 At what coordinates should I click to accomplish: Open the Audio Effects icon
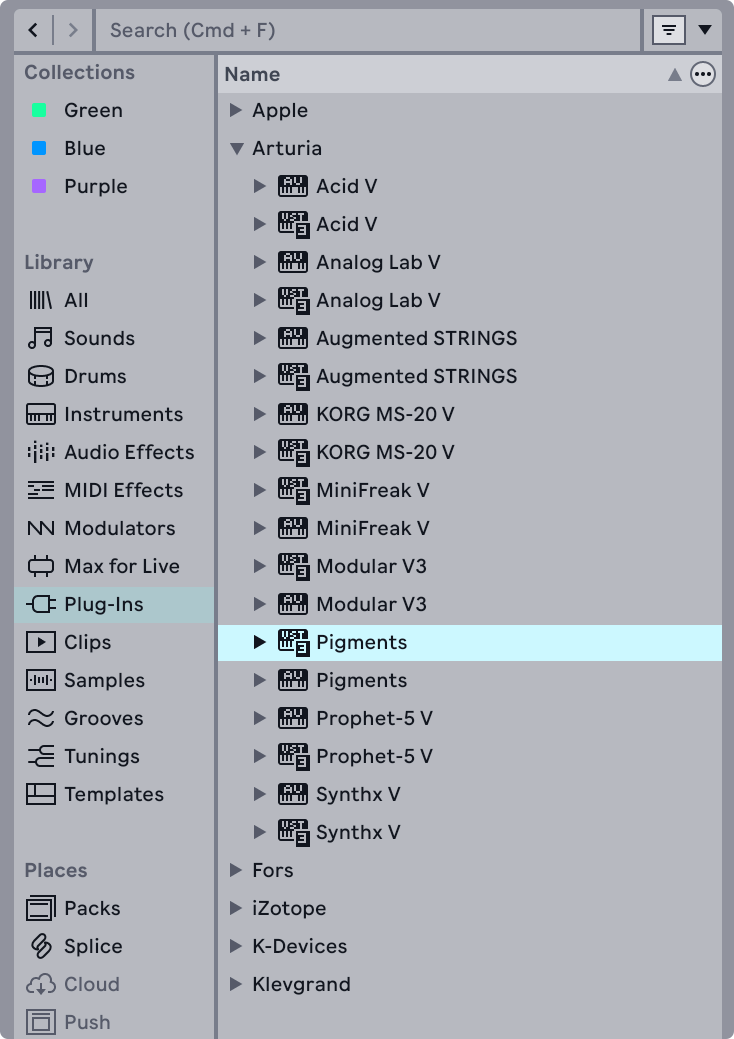click(x=40, y=452)
